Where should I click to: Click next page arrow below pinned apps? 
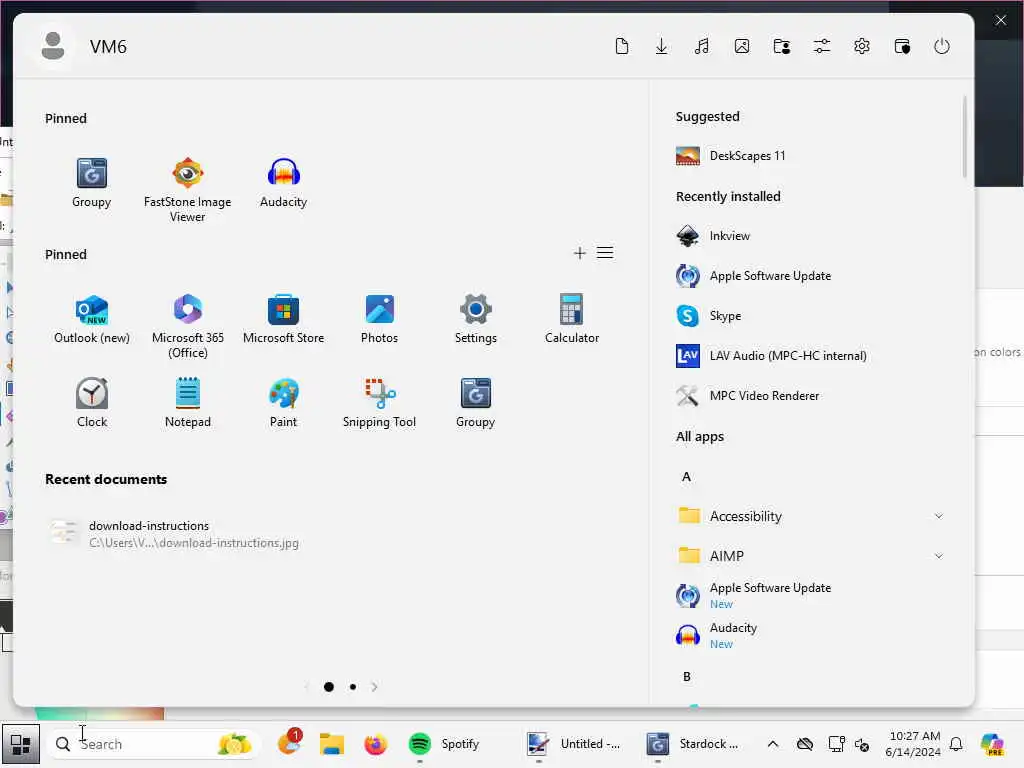coord(374,686)
